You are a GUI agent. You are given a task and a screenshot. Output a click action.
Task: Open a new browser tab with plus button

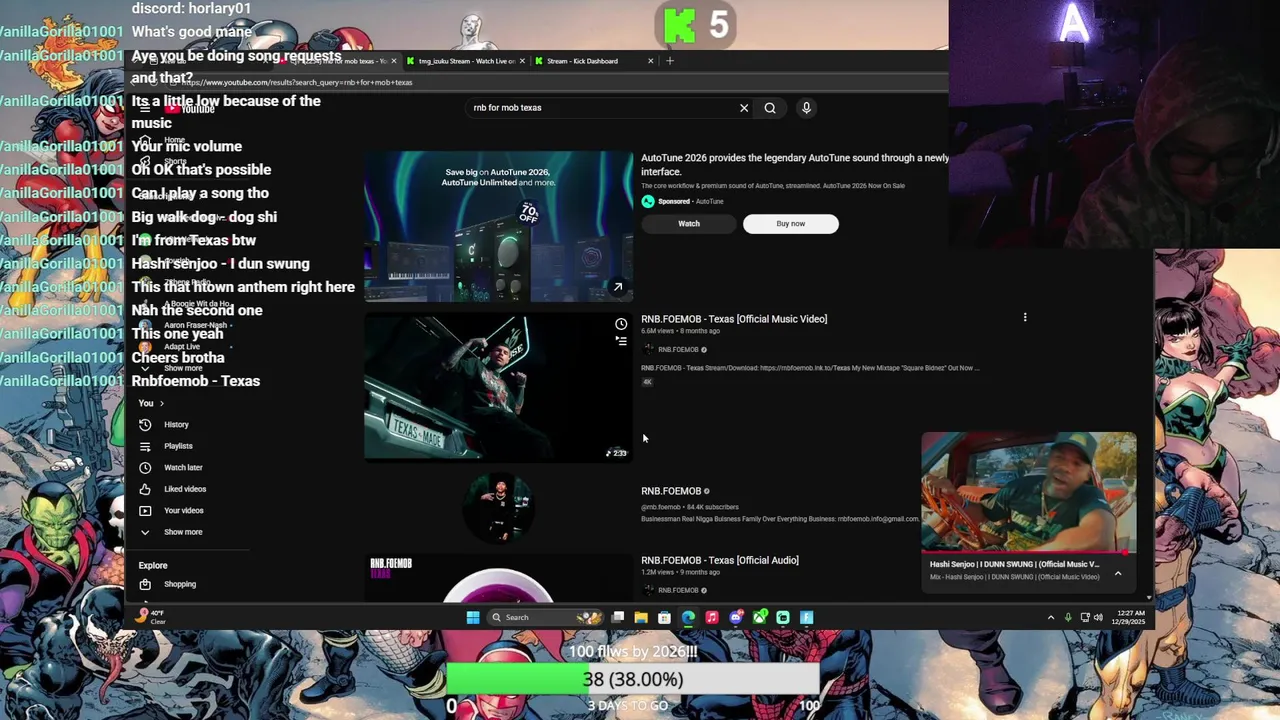point(670,61)
